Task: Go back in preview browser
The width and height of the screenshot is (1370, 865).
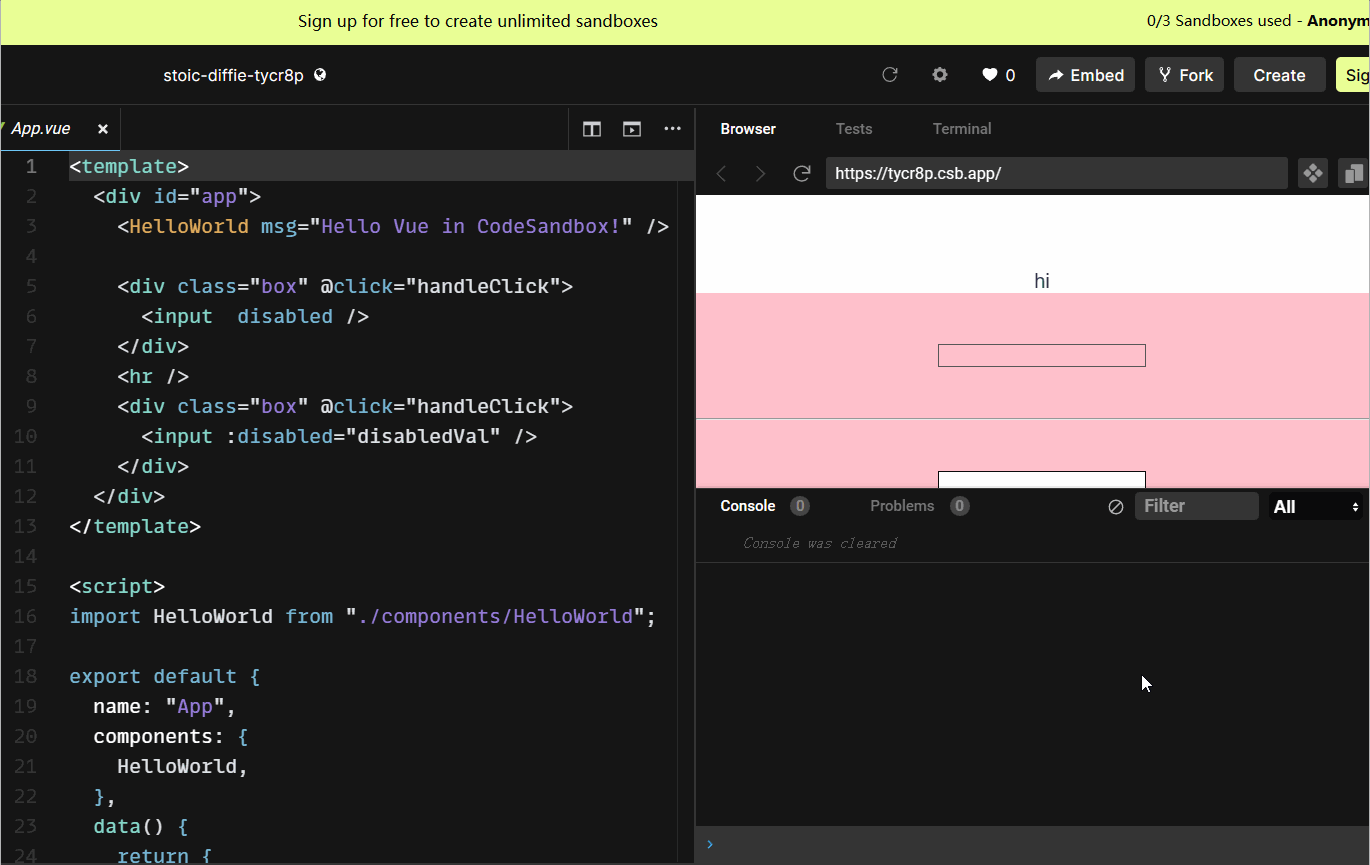Action: (722, 174)
